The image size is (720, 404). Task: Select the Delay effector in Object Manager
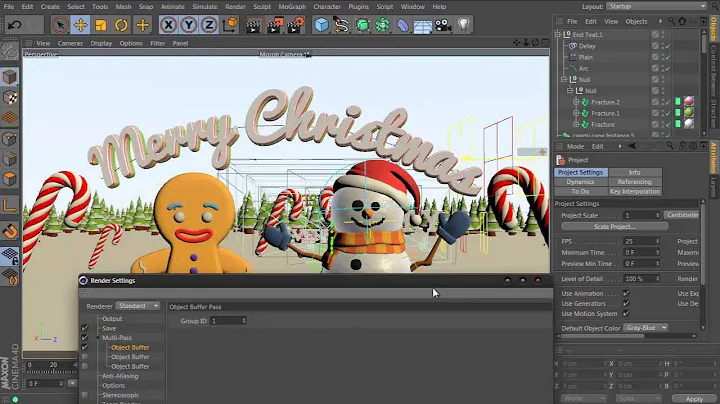tap(587, 46)
